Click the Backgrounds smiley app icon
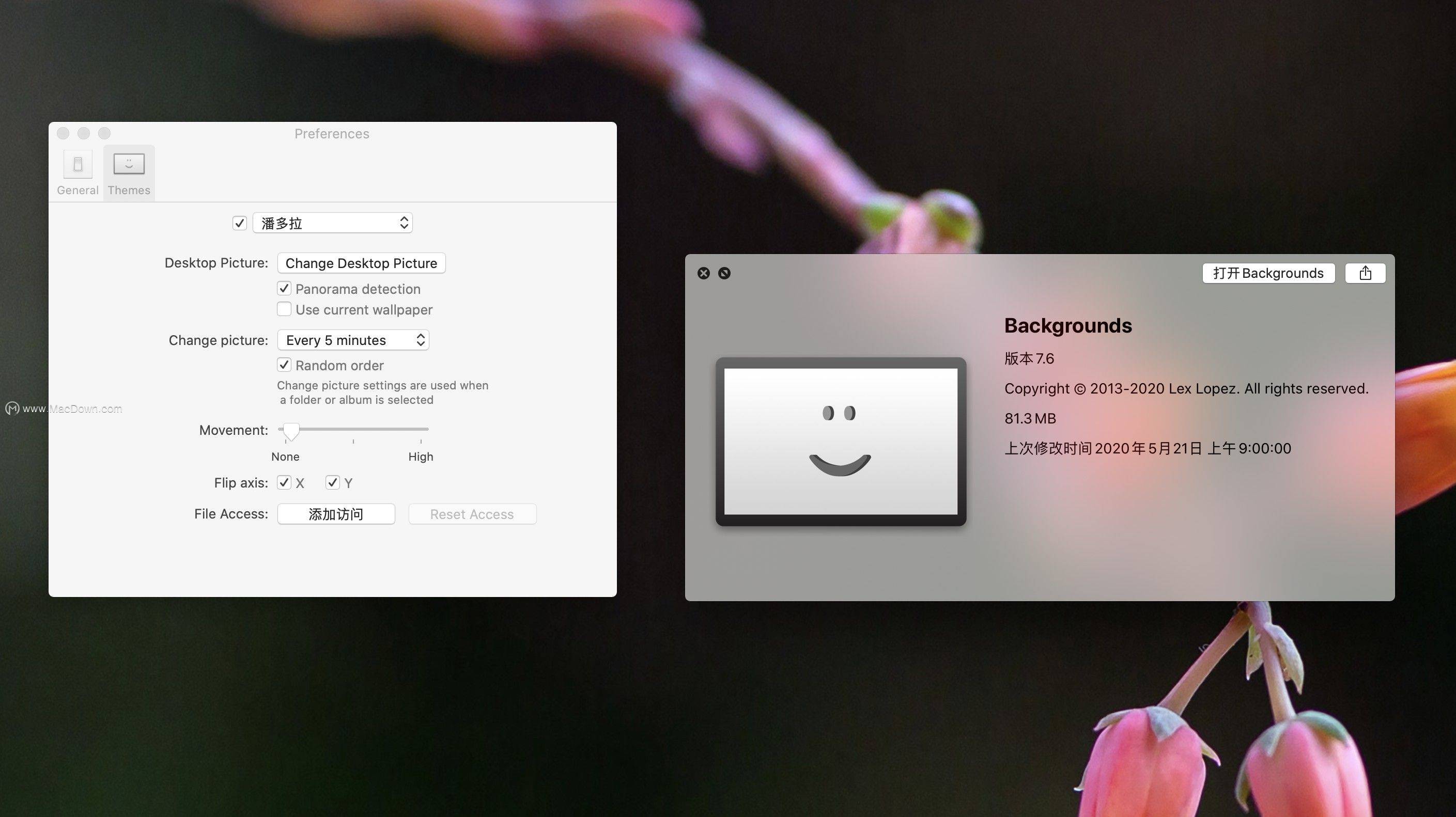This screenshot has width=1456, height=817. tap(841, 442)
